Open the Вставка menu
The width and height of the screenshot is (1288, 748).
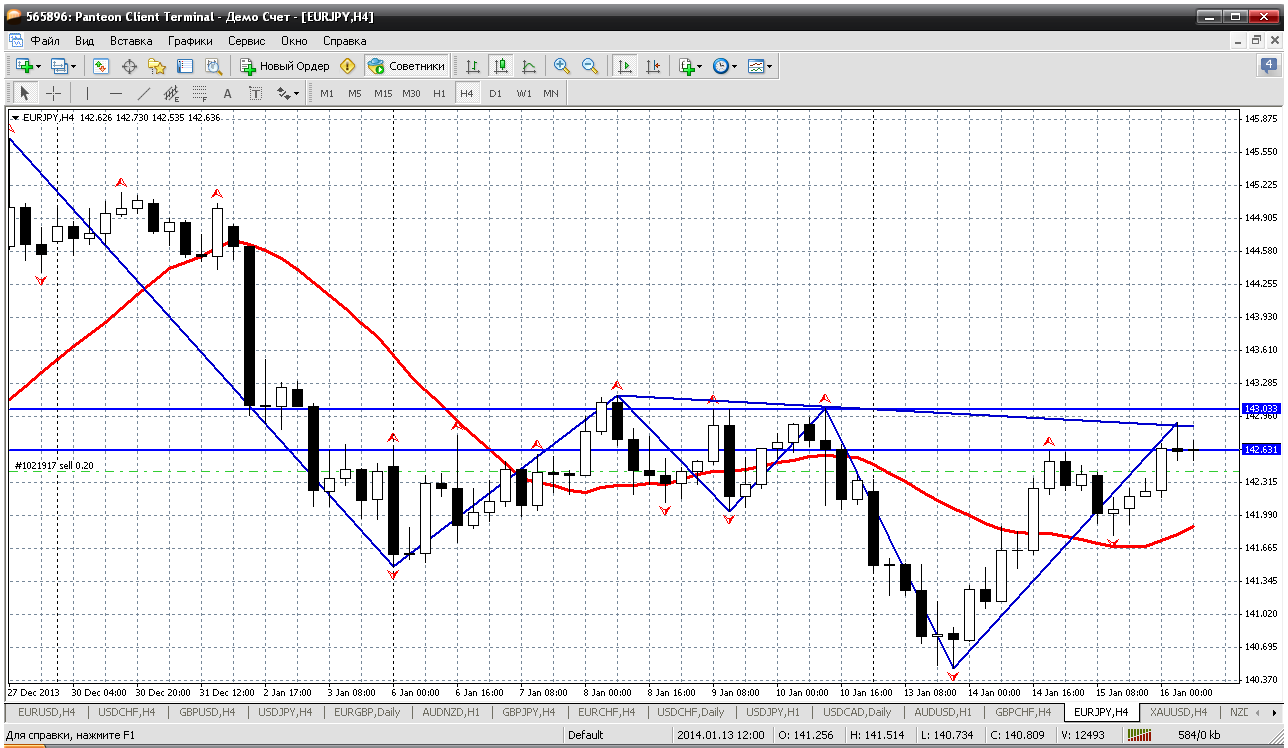coord(131,41)
